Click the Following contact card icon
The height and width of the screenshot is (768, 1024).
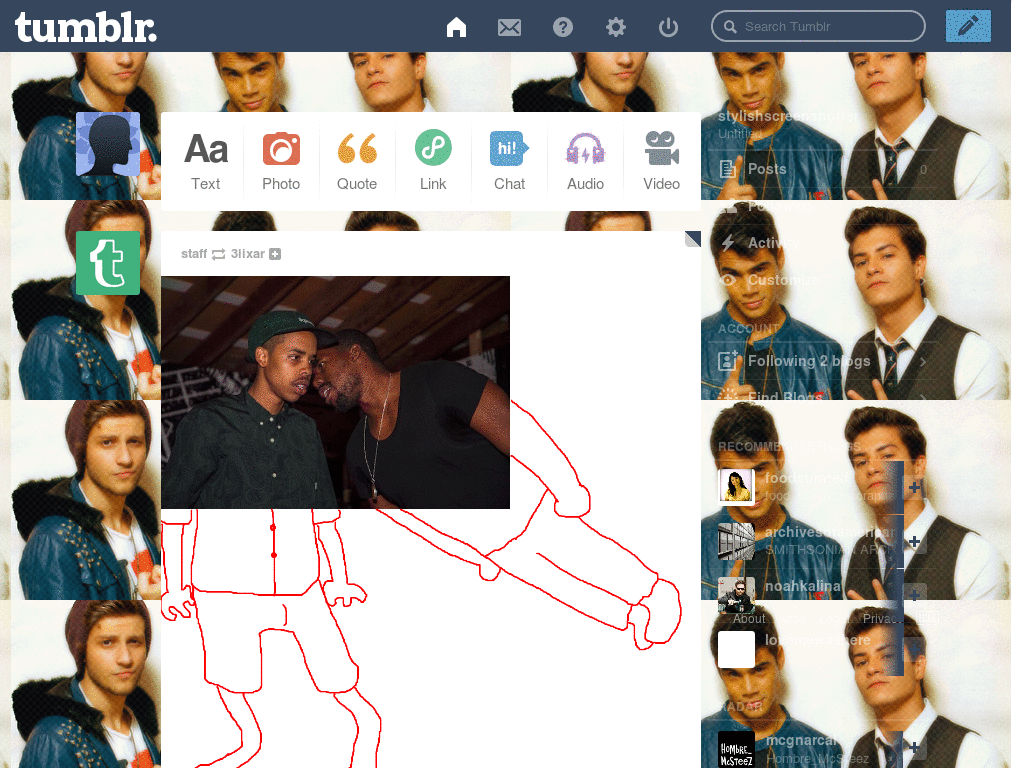(x=728, y=360)
